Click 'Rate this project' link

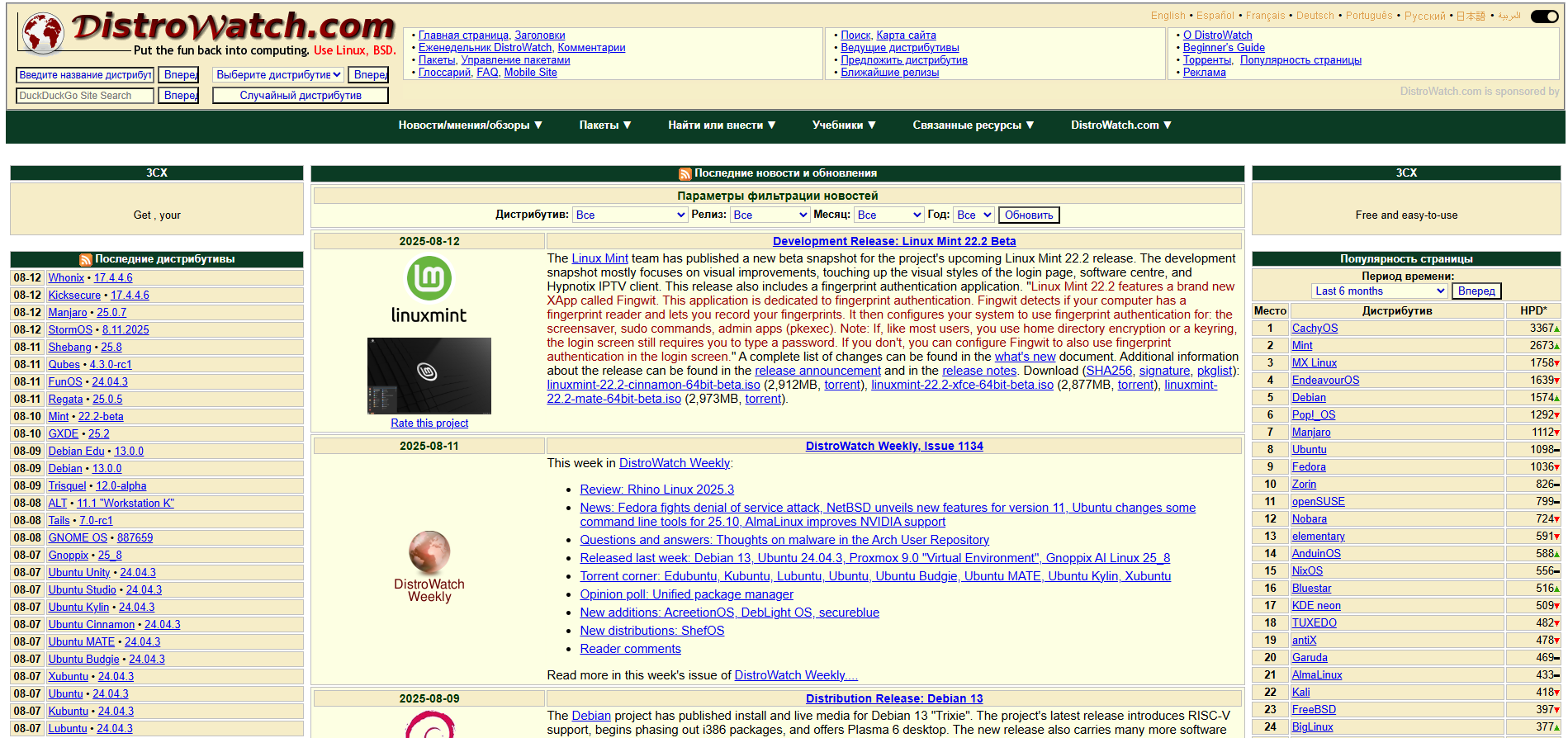pos(429,423)
